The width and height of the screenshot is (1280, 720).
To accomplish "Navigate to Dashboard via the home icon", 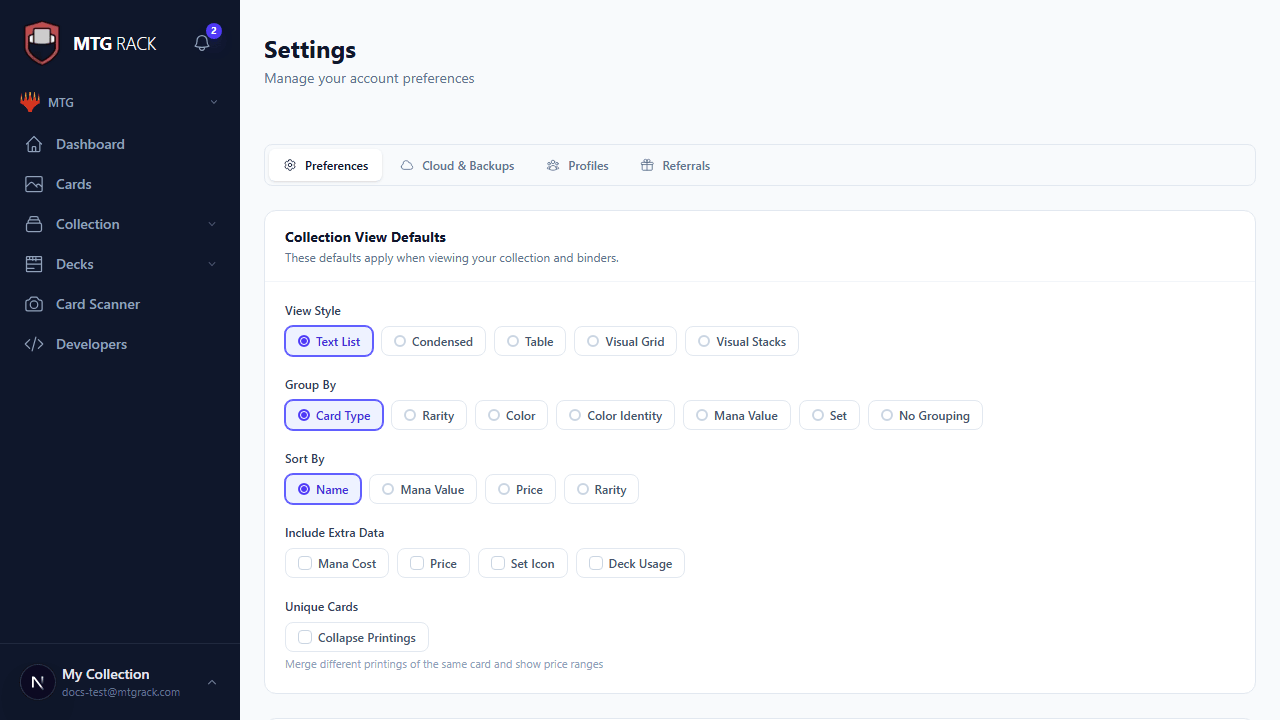I will 33,144.
